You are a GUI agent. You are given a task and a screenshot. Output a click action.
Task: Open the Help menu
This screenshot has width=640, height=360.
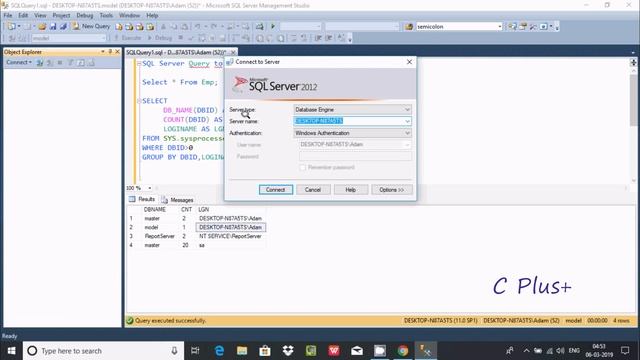152,16
